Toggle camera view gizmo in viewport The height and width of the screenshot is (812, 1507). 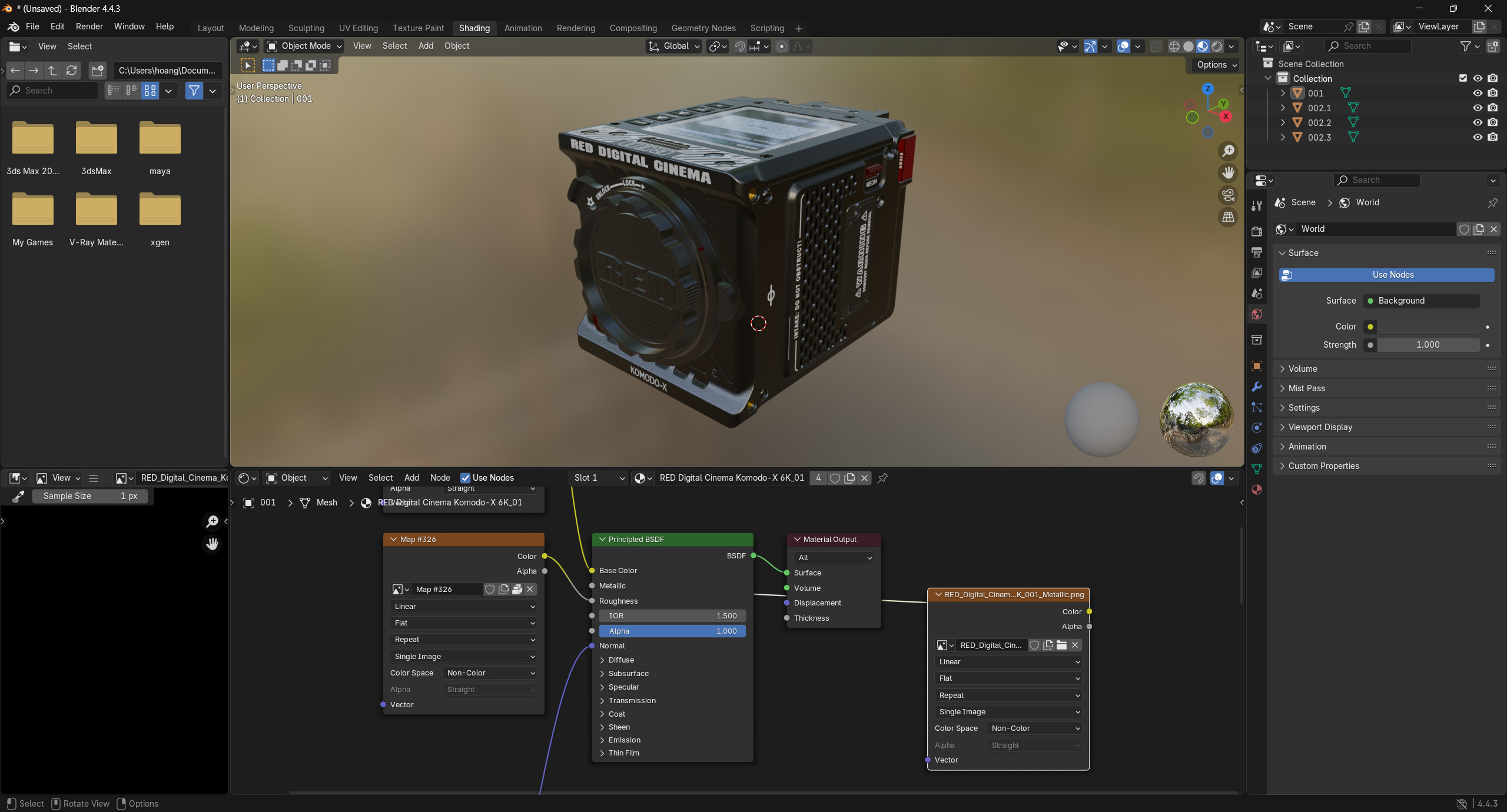click(x=1228, y=195)
